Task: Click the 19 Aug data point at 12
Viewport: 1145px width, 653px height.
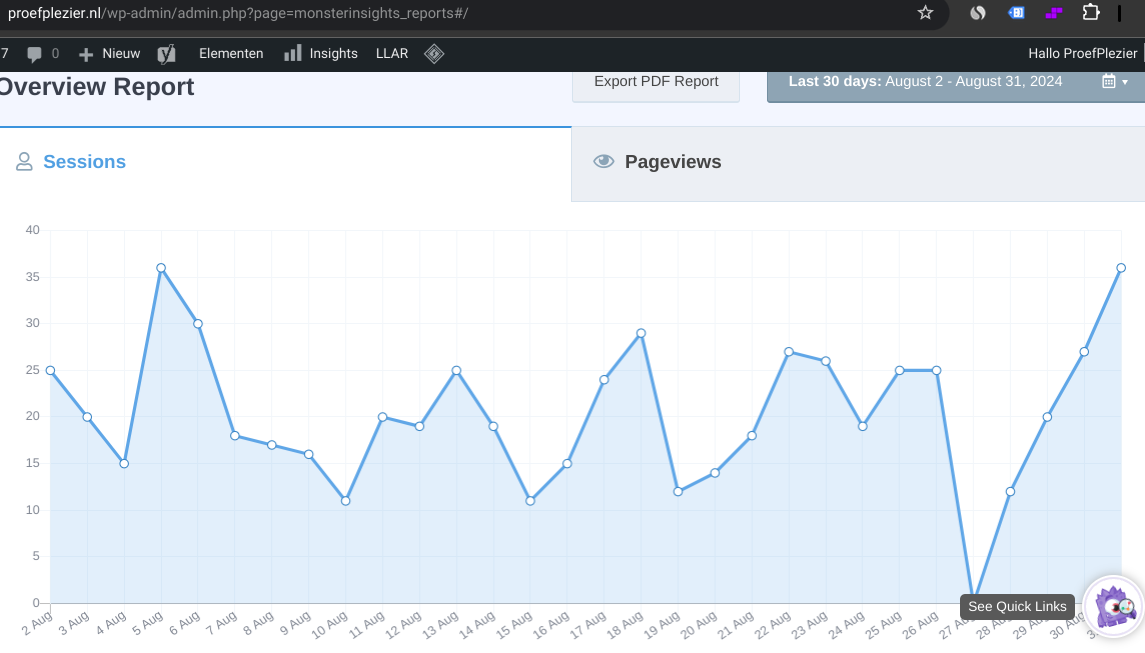Action: [678, 492]
